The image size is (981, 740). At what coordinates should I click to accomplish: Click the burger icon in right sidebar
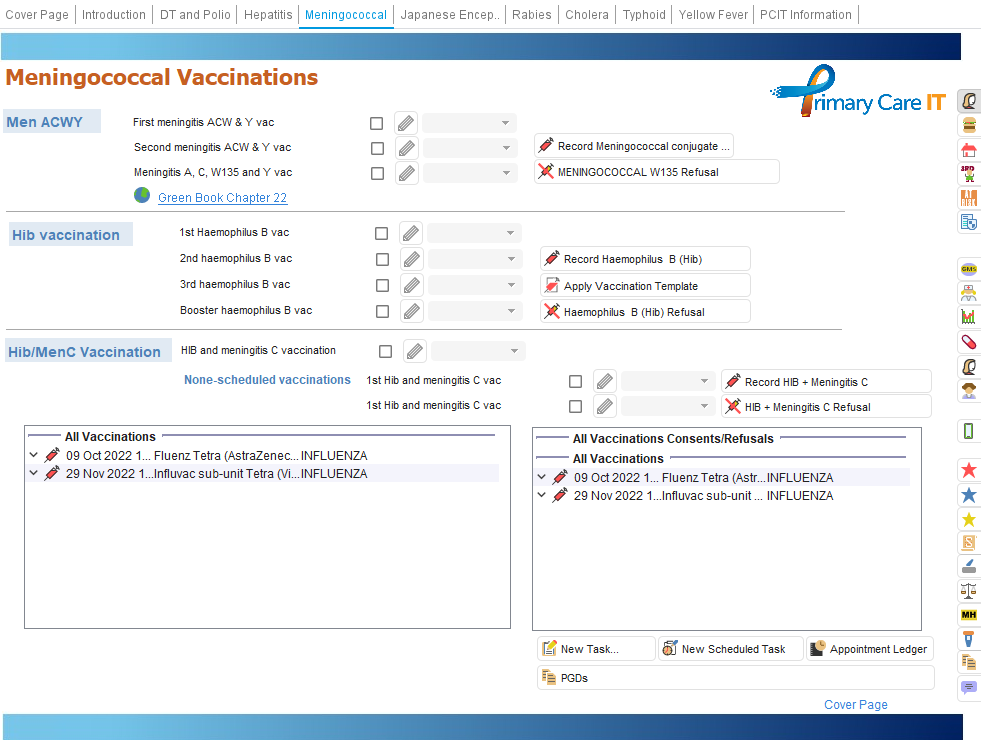tap(968, 125)
